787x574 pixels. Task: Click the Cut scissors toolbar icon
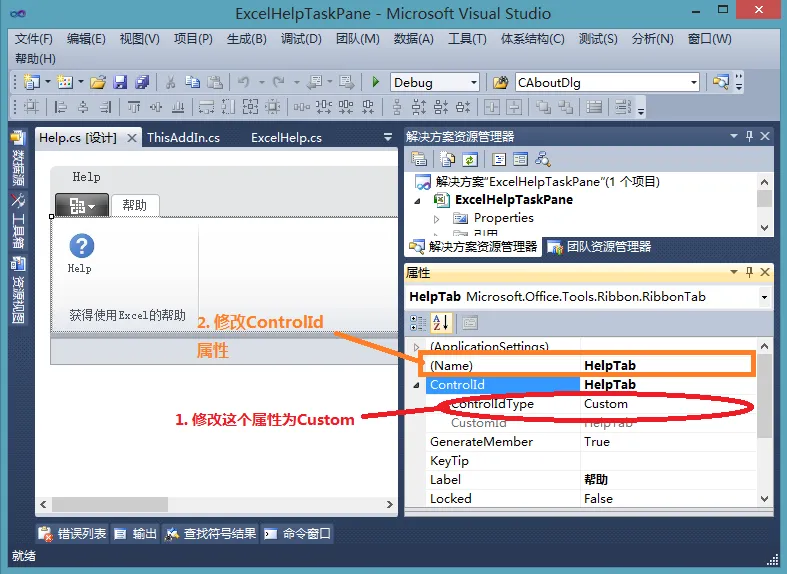pyautogui.click(x=170, y=82)
